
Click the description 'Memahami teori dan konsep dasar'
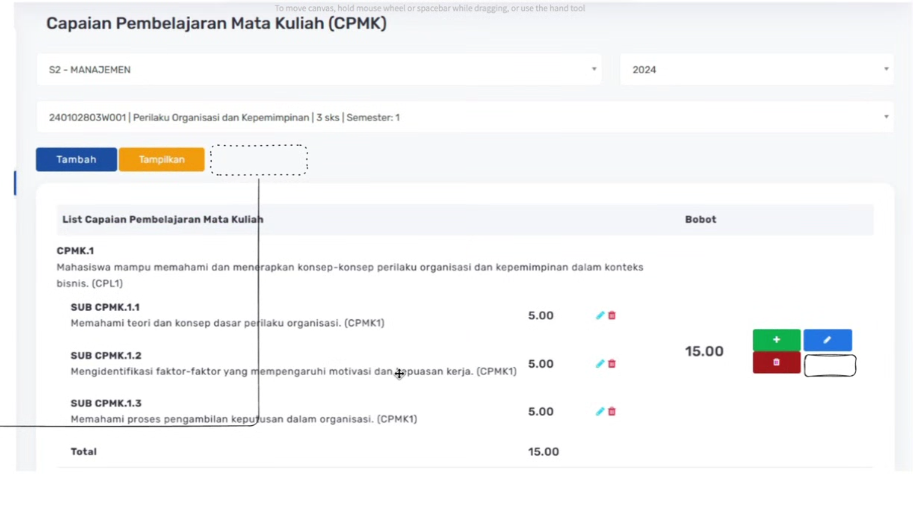tap(227, 323)
